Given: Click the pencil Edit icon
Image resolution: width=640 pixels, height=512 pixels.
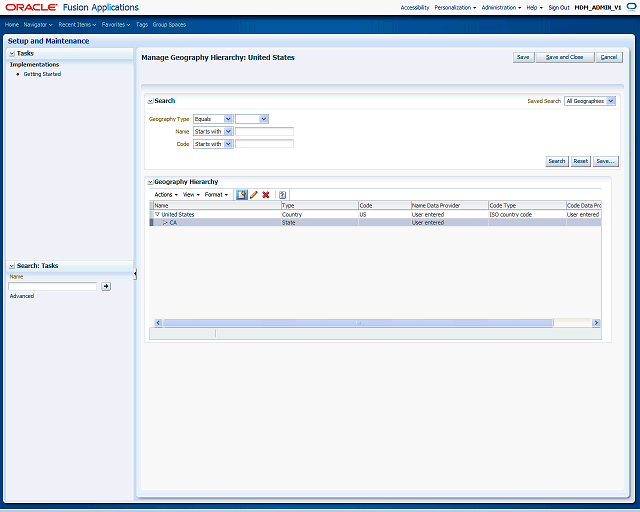Looking at the screenshot, I should coord(254,195).
